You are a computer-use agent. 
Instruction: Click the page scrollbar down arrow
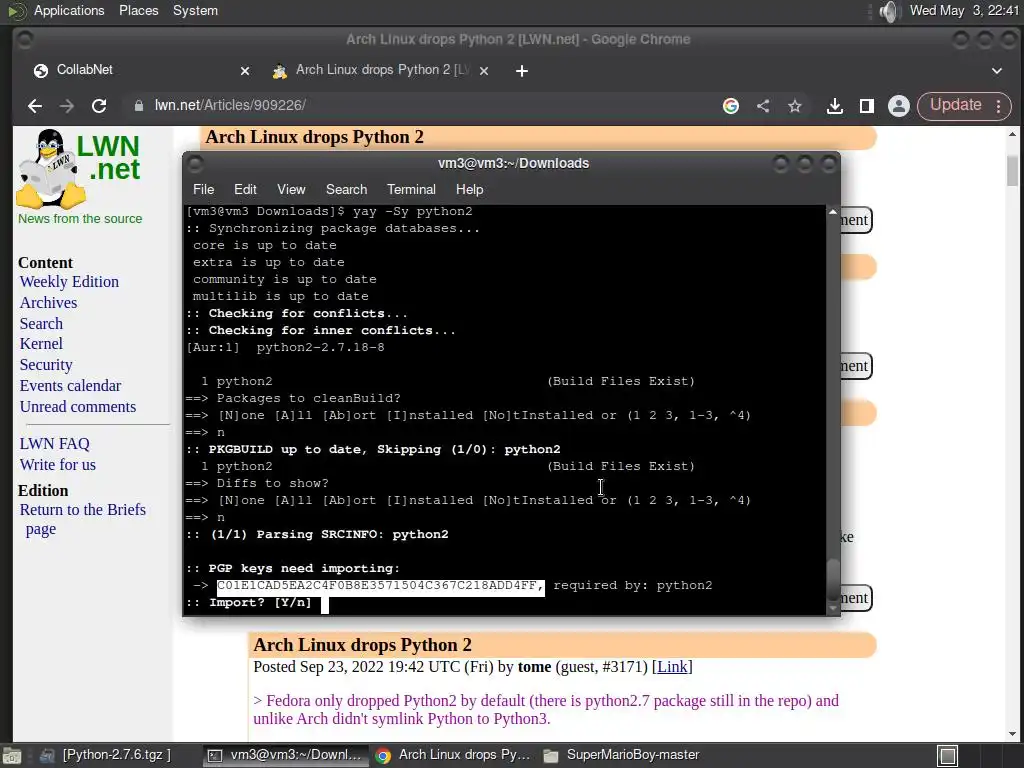1012,734
